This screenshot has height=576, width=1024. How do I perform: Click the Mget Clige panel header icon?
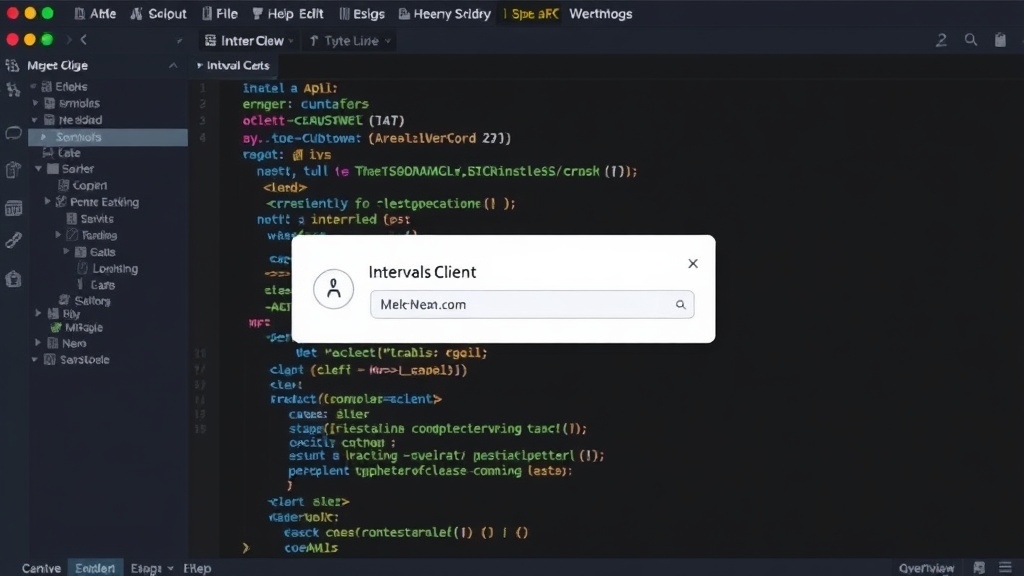point(12,65)
